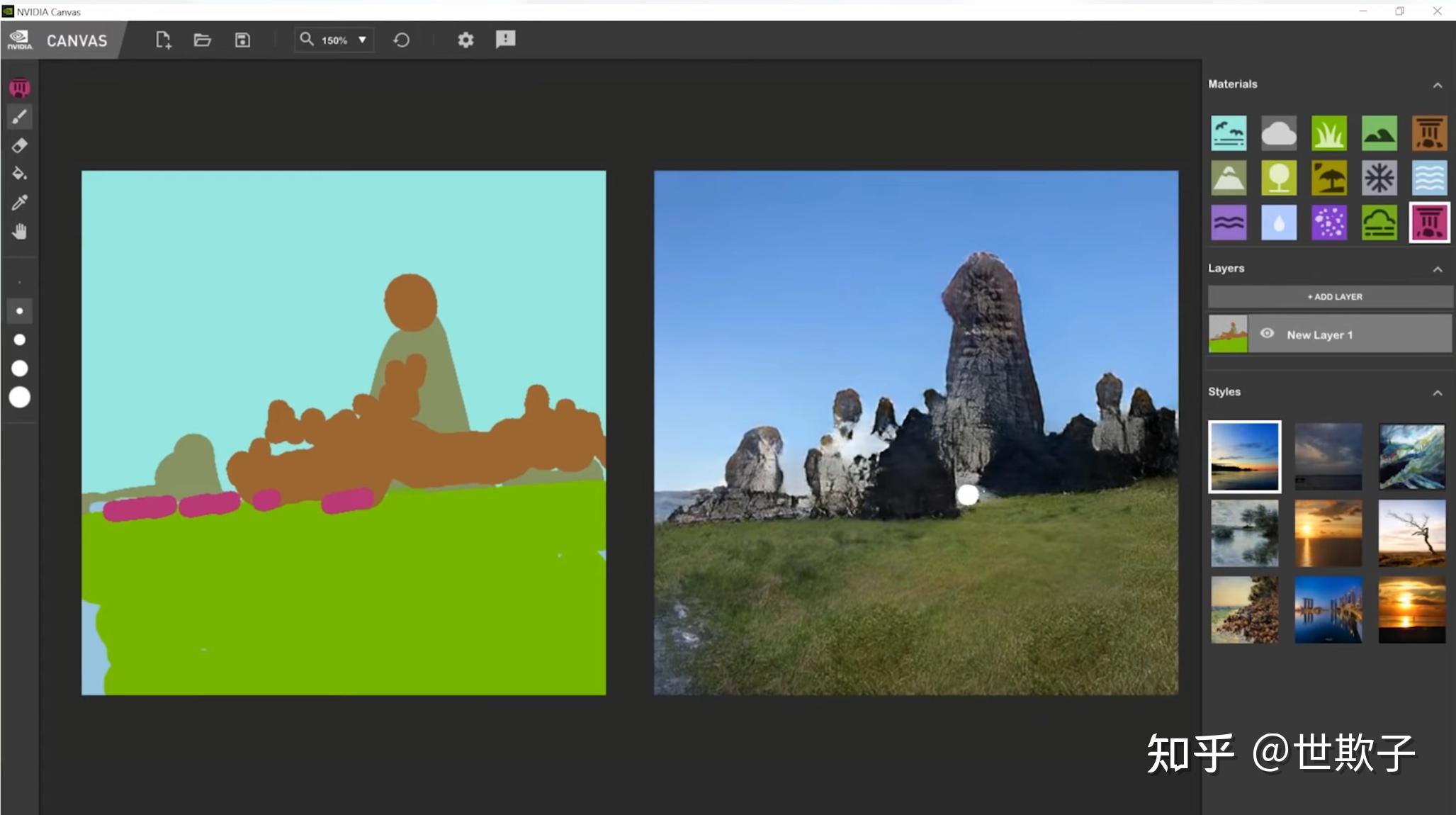The image size is (1456, 815).
Task: Open a file with the folder icon
Action: 203,40
